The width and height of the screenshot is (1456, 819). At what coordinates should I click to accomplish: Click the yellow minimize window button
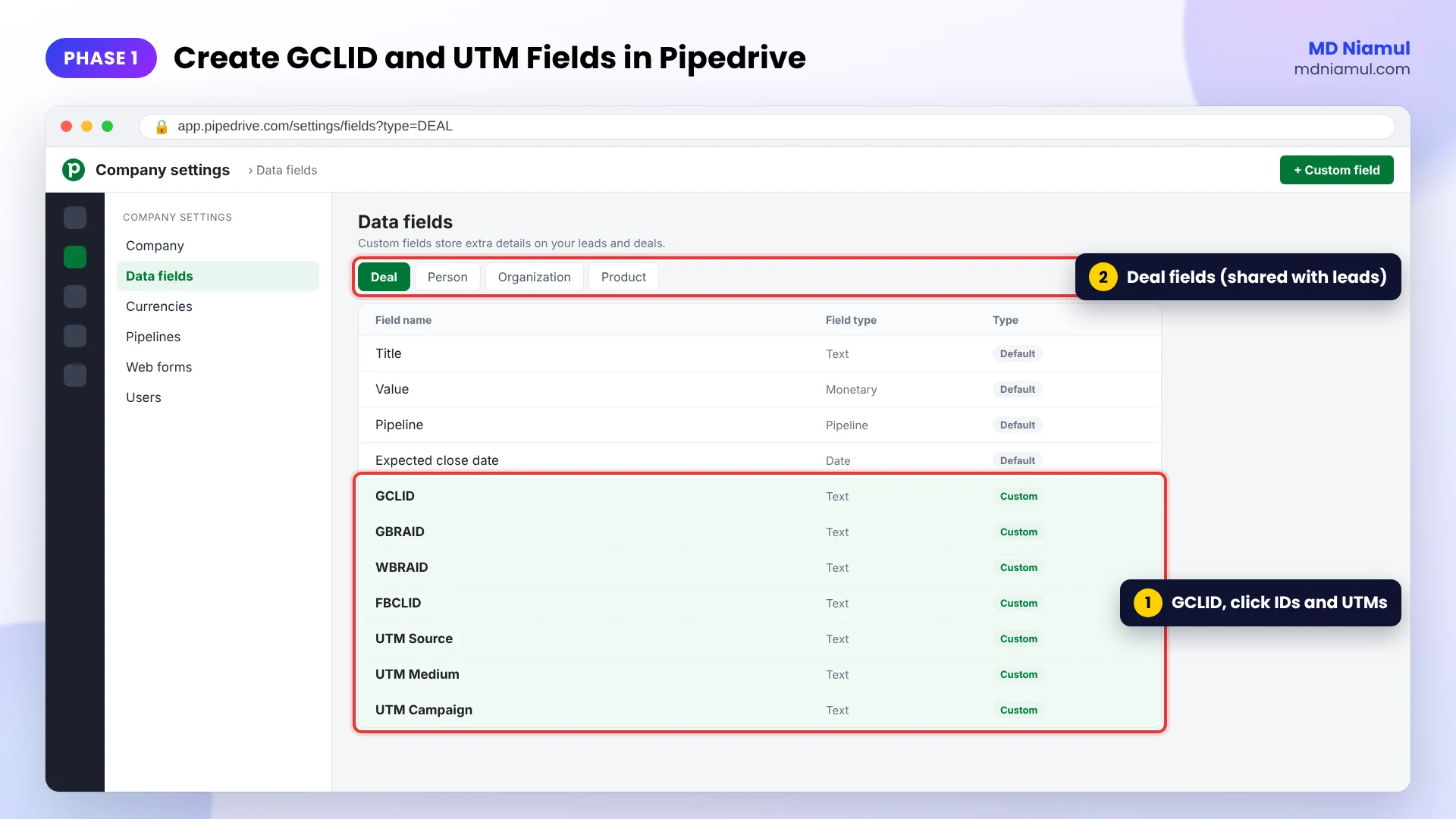tap(86, 127)
